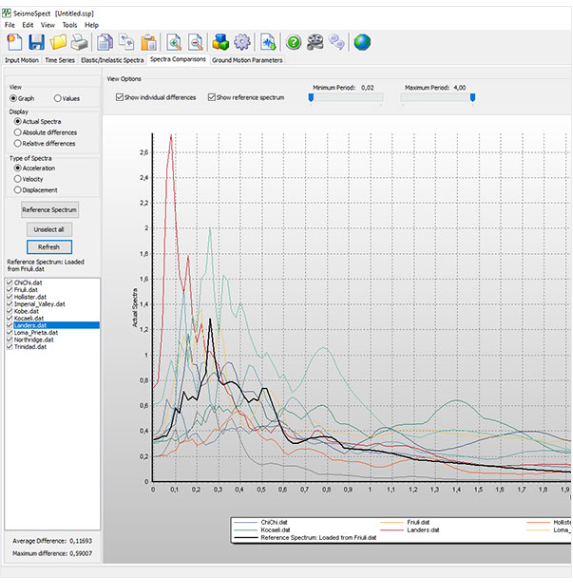Viewport: 573px width, 583px height.
Task: Click the New project icon
Action: (15, 42)
